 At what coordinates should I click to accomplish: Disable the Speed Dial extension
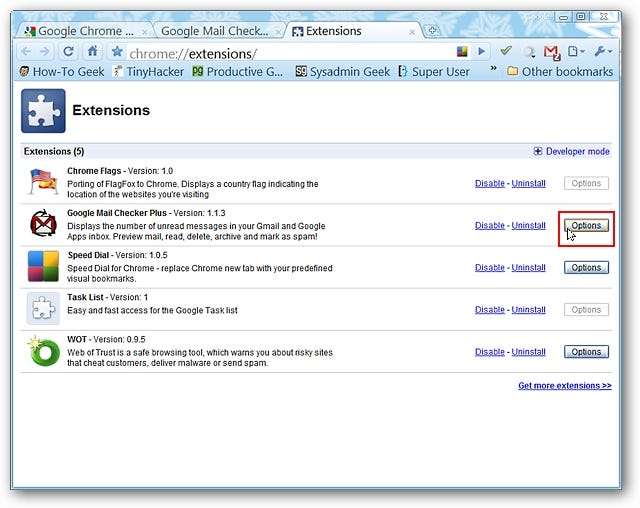490,267
